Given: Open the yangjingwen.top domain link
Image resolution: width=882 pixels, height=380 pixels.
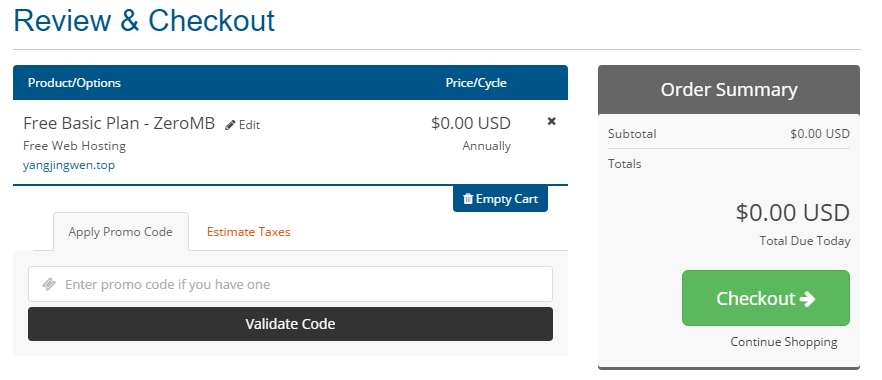Looking at the screenshot, I should click(x=69, y=166).
